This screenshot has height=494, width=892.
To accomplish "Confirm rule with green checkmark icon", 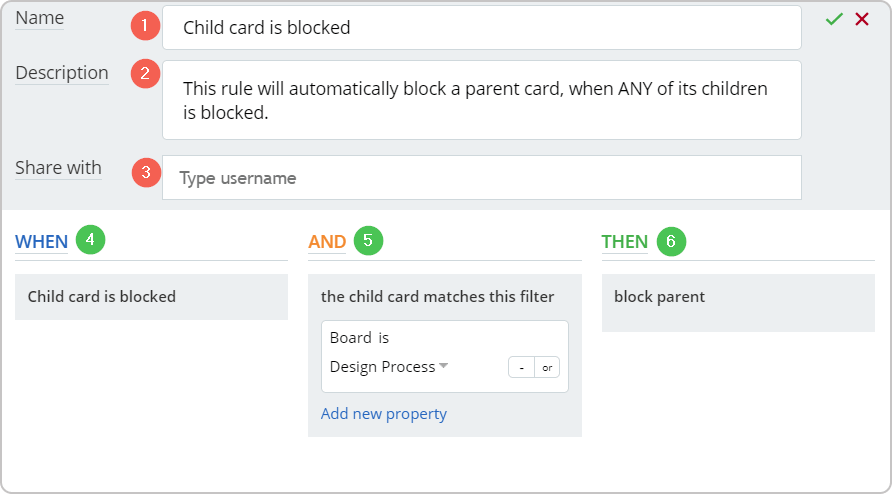I will pos(834,19).
